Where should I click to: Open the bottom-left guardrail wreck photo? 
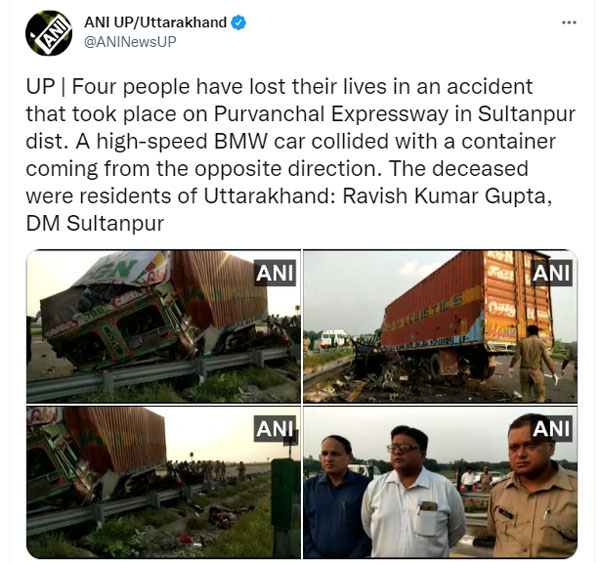click(x=163, y=482)
